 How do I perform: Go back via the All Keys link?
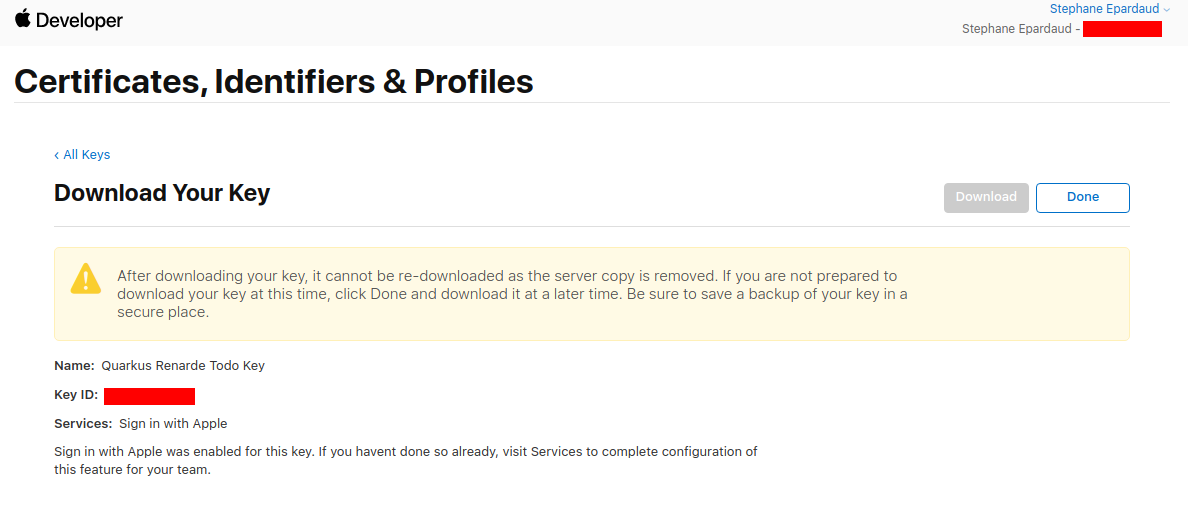point(86,155)
